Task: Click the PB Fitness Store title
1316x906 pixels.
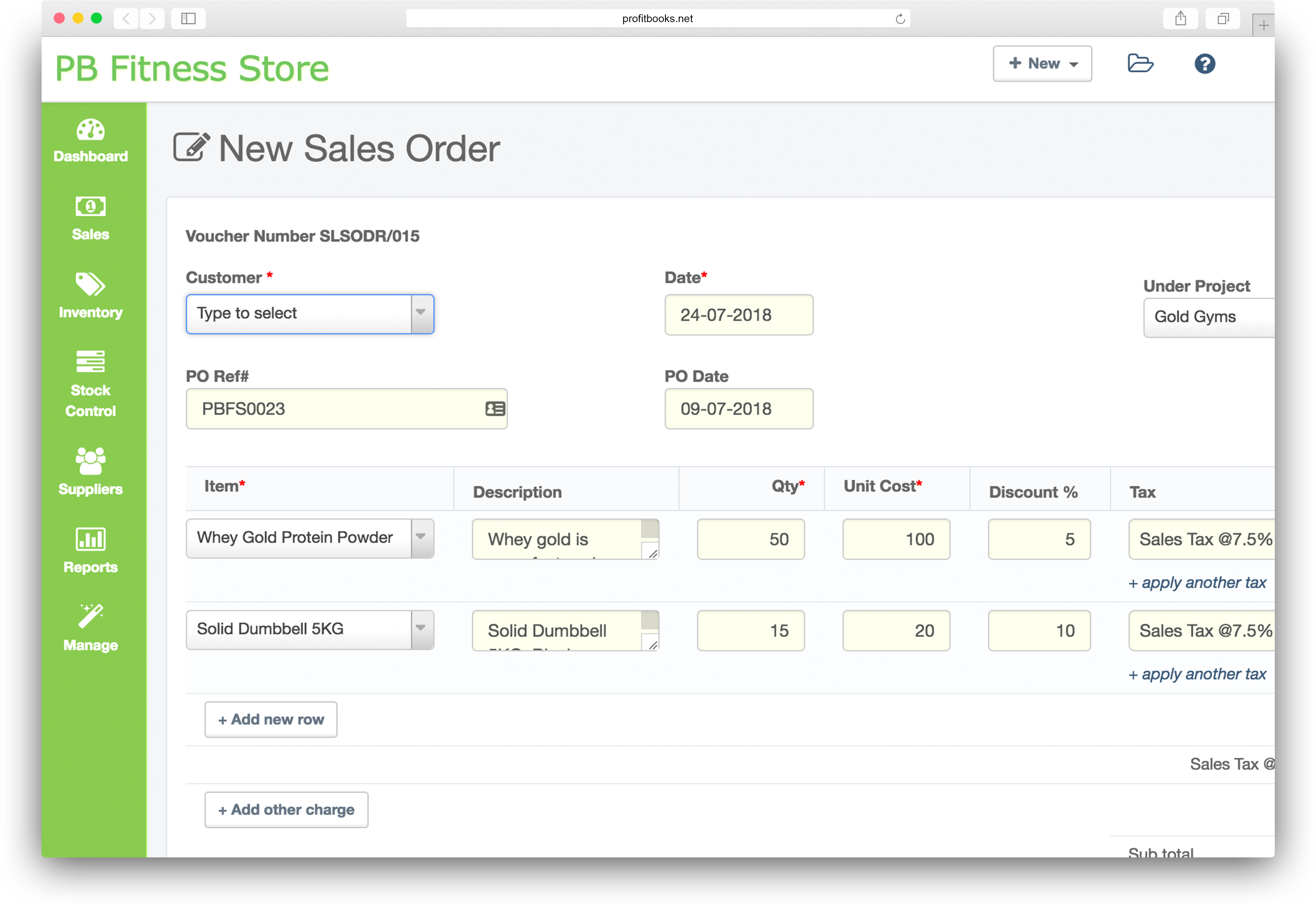Action: (192, 69)
